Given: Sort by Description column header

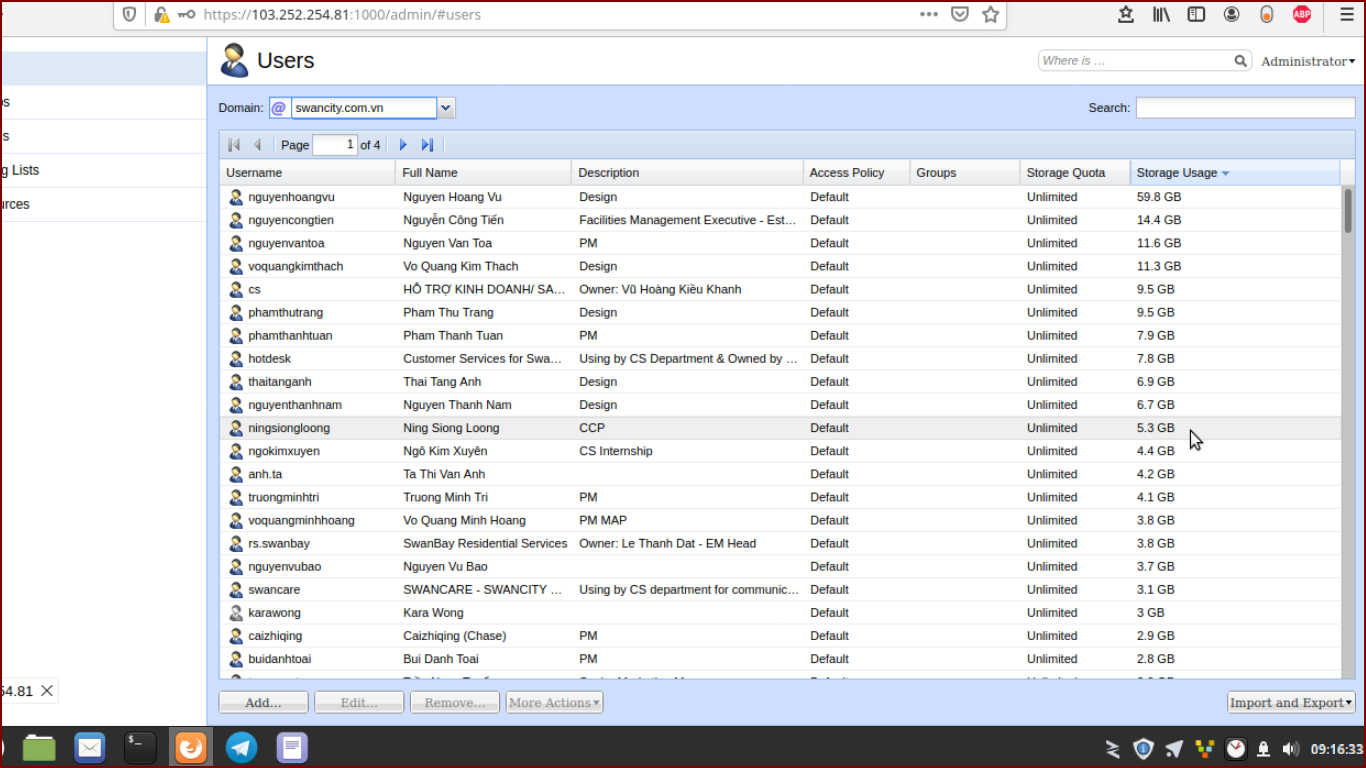Looking at the screenshot, I should (688, 173).
